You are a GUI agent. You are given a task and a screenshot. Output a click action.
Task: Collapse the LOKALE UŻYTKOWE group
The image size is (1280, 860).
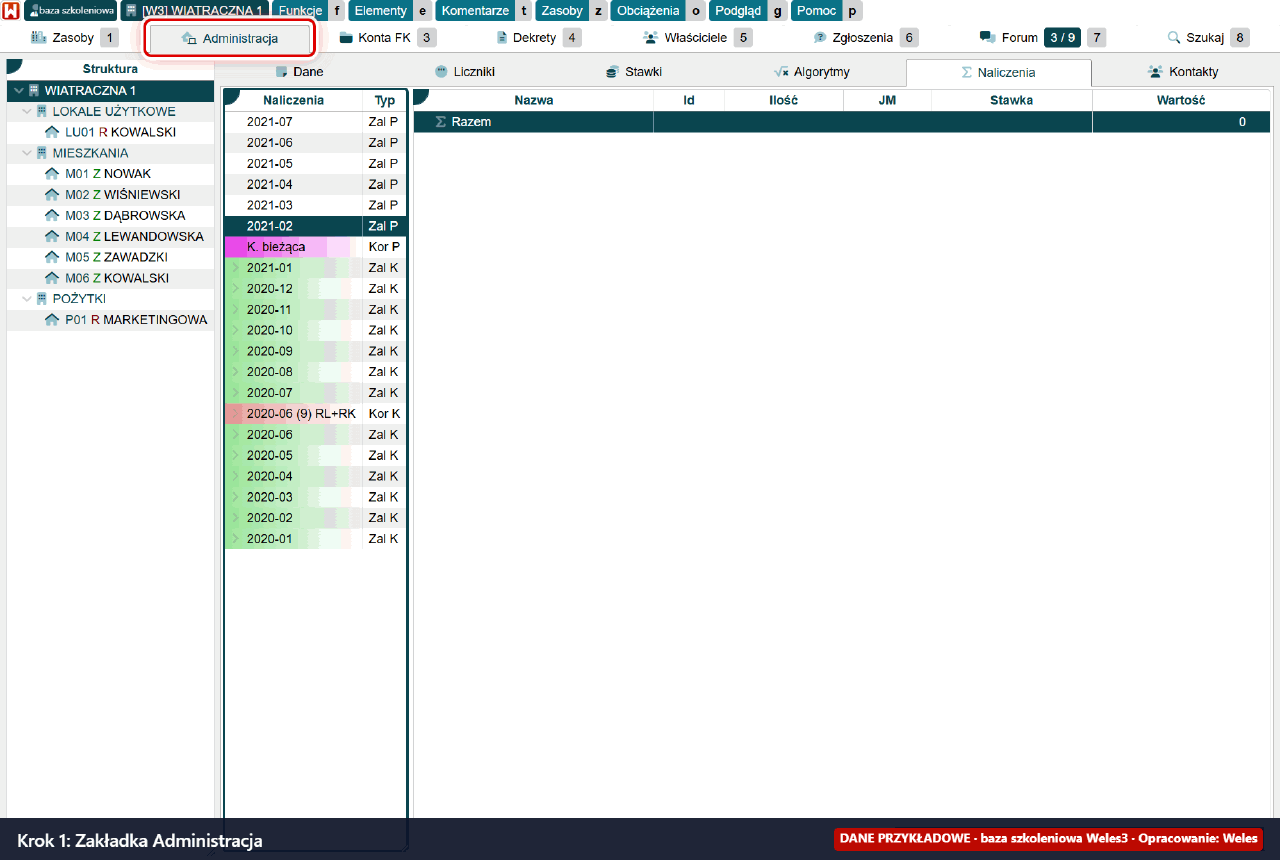(27, 111)
